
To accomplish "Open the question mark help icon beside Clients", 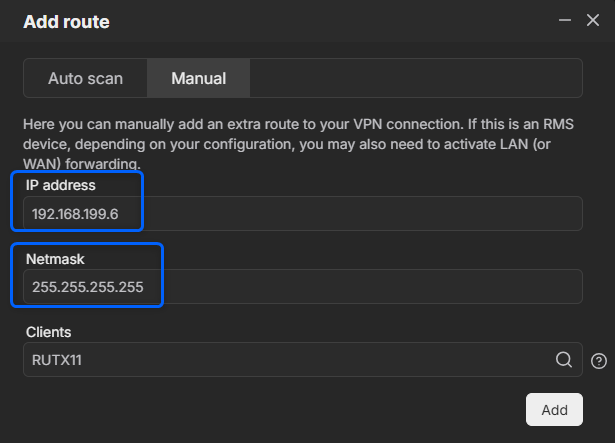I will [599, 361].
